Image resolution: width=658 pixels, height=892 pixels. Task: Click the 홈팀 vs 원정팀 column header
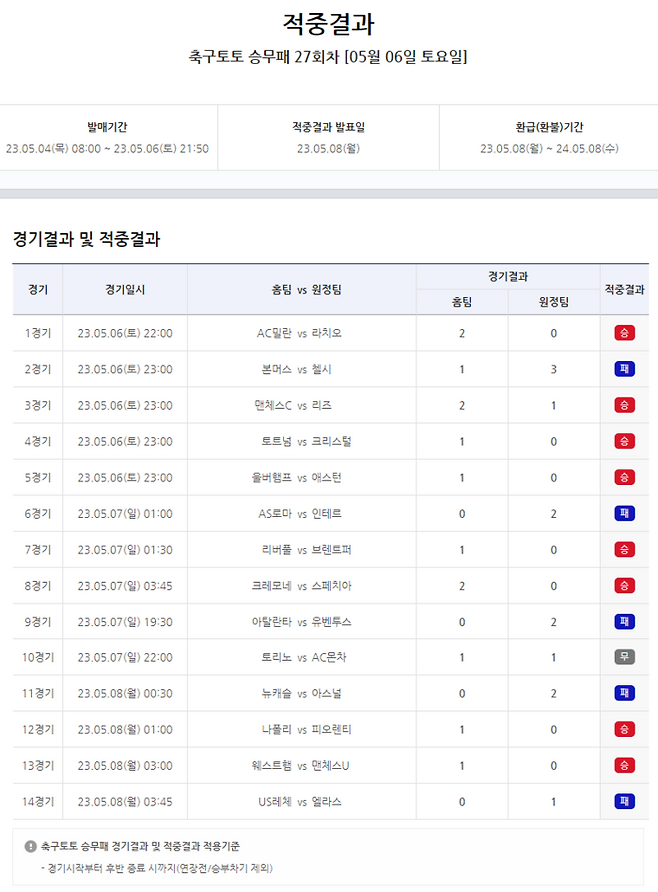(306, 290)
